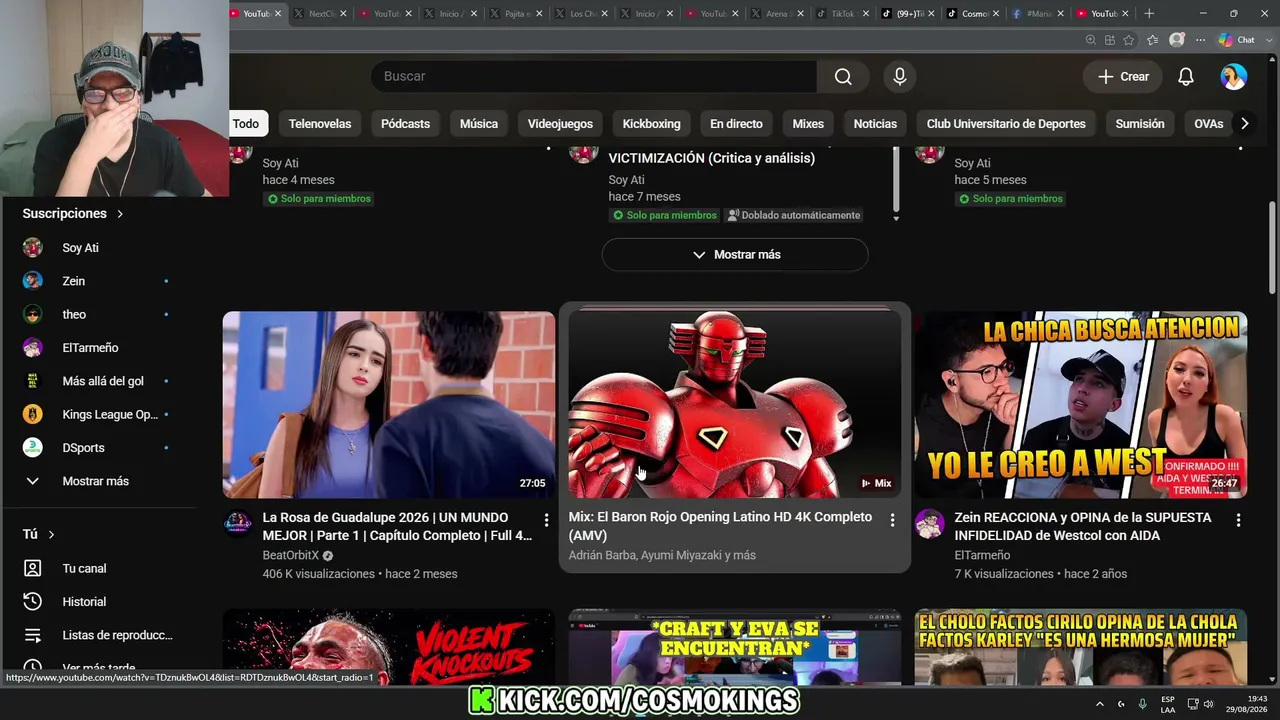Open the network icon in the taskbar
The height and width of the screenshot is (720, 1280).
tap(1193, 704)
